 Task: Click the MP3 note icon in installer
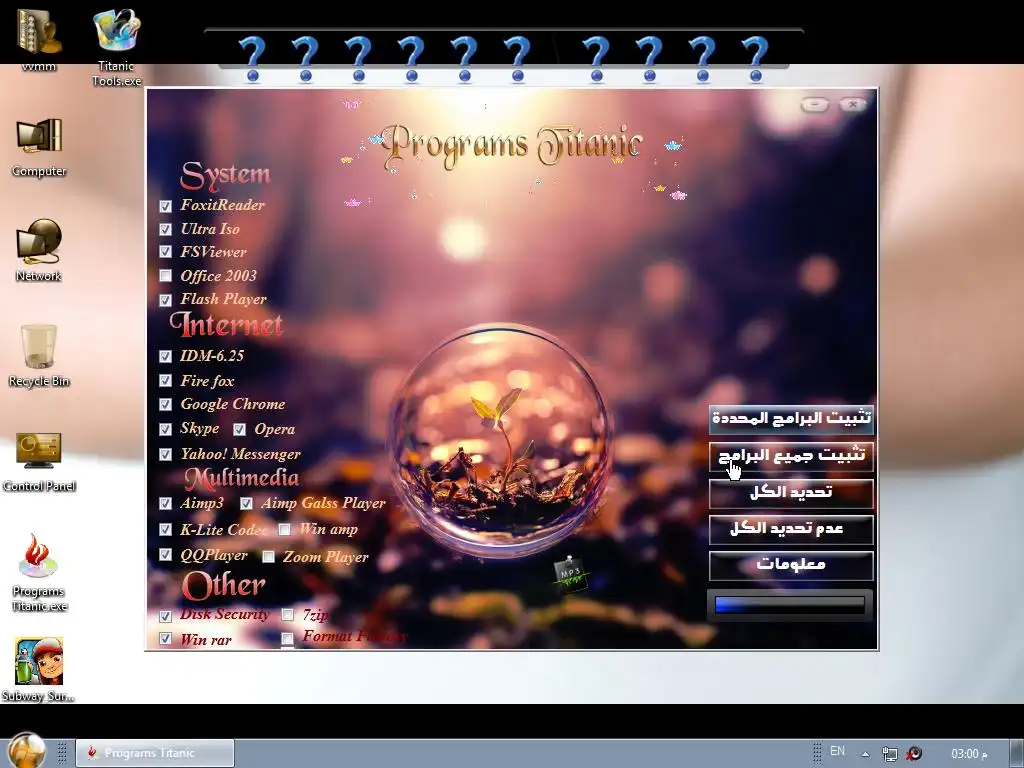[x=570, y=573]
